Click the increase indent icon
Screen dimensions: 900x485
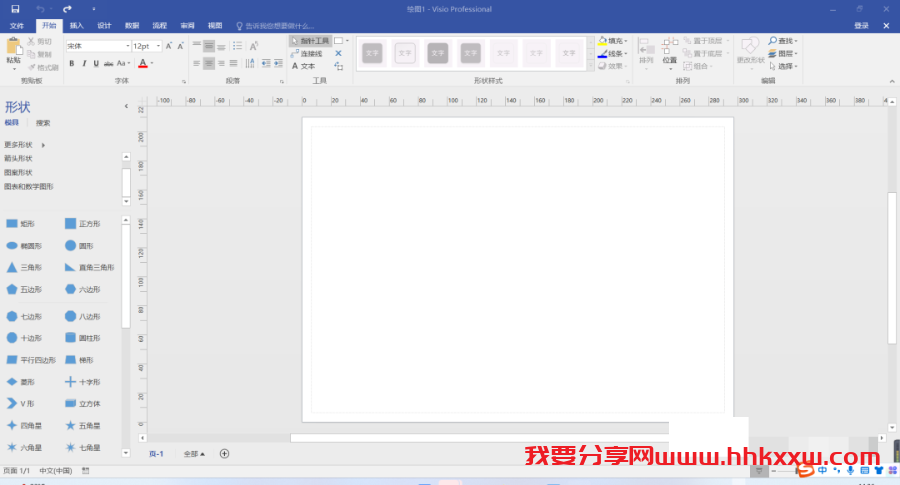click(278, 63)
